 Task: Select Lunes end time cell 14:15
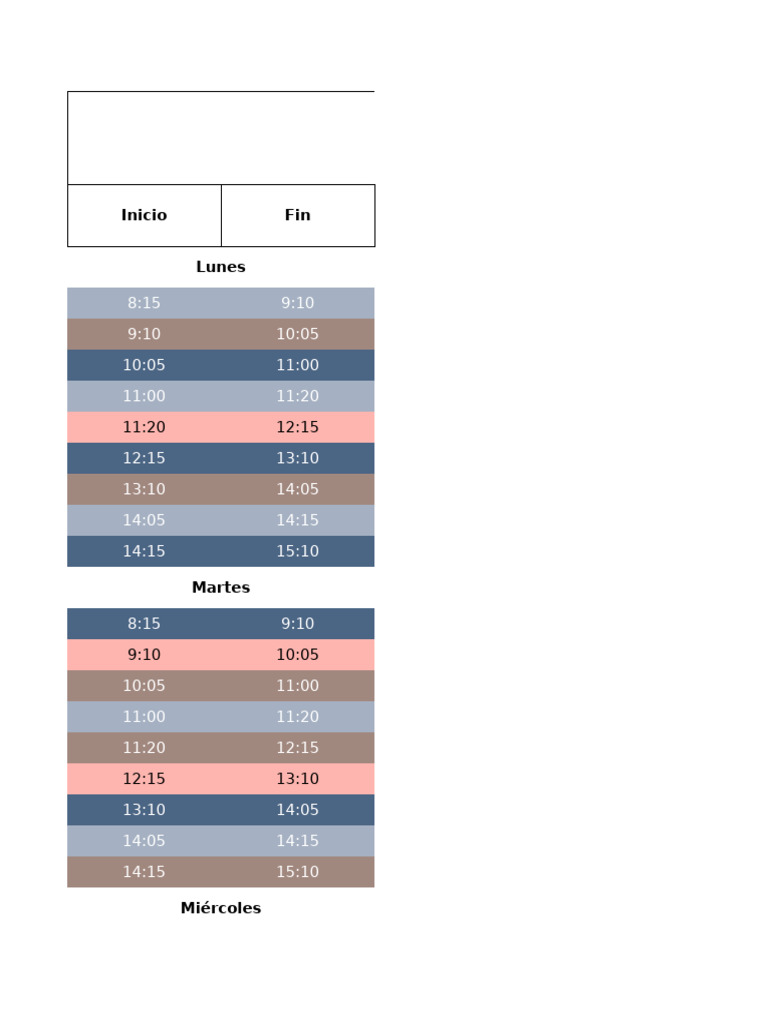297,520
